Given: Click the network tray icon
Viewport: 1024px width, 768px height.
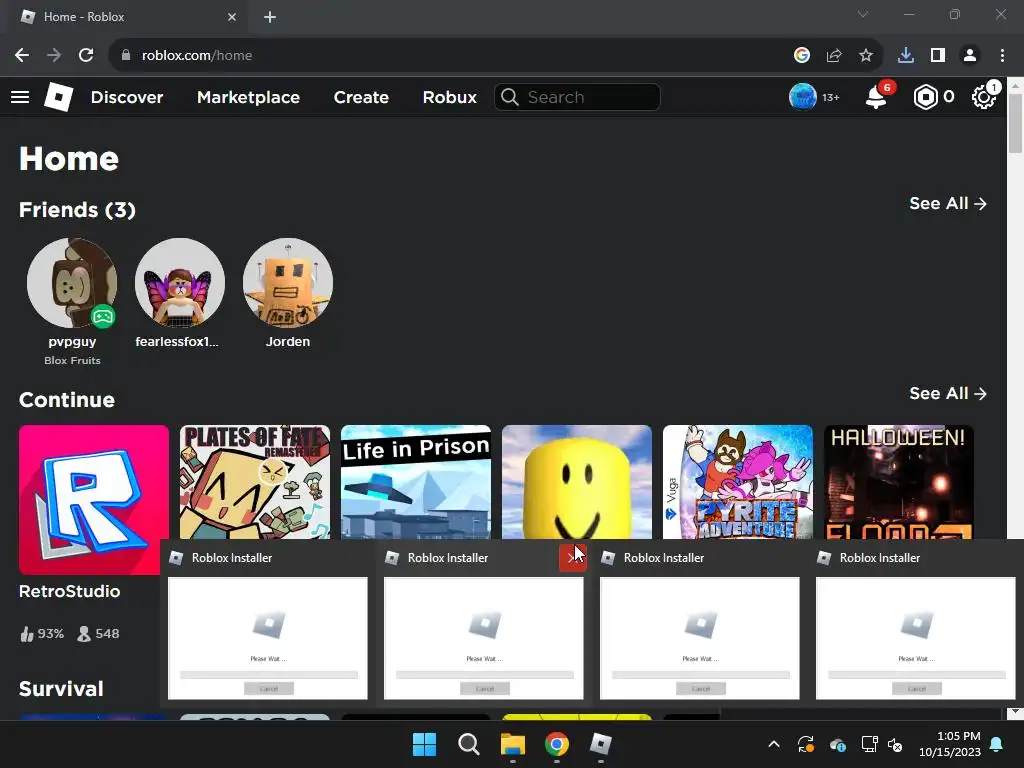Looking at the screenshot, I should [869, 744].
